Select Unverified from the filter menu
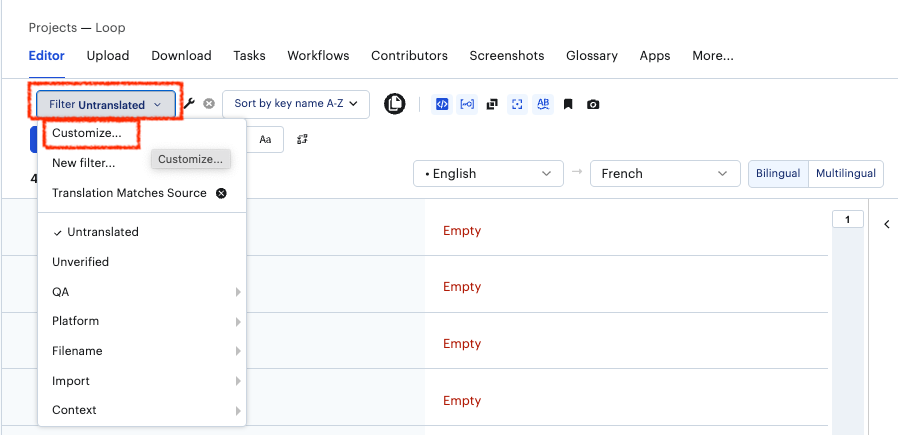This screenshot has height=435, width=898. 80,262
